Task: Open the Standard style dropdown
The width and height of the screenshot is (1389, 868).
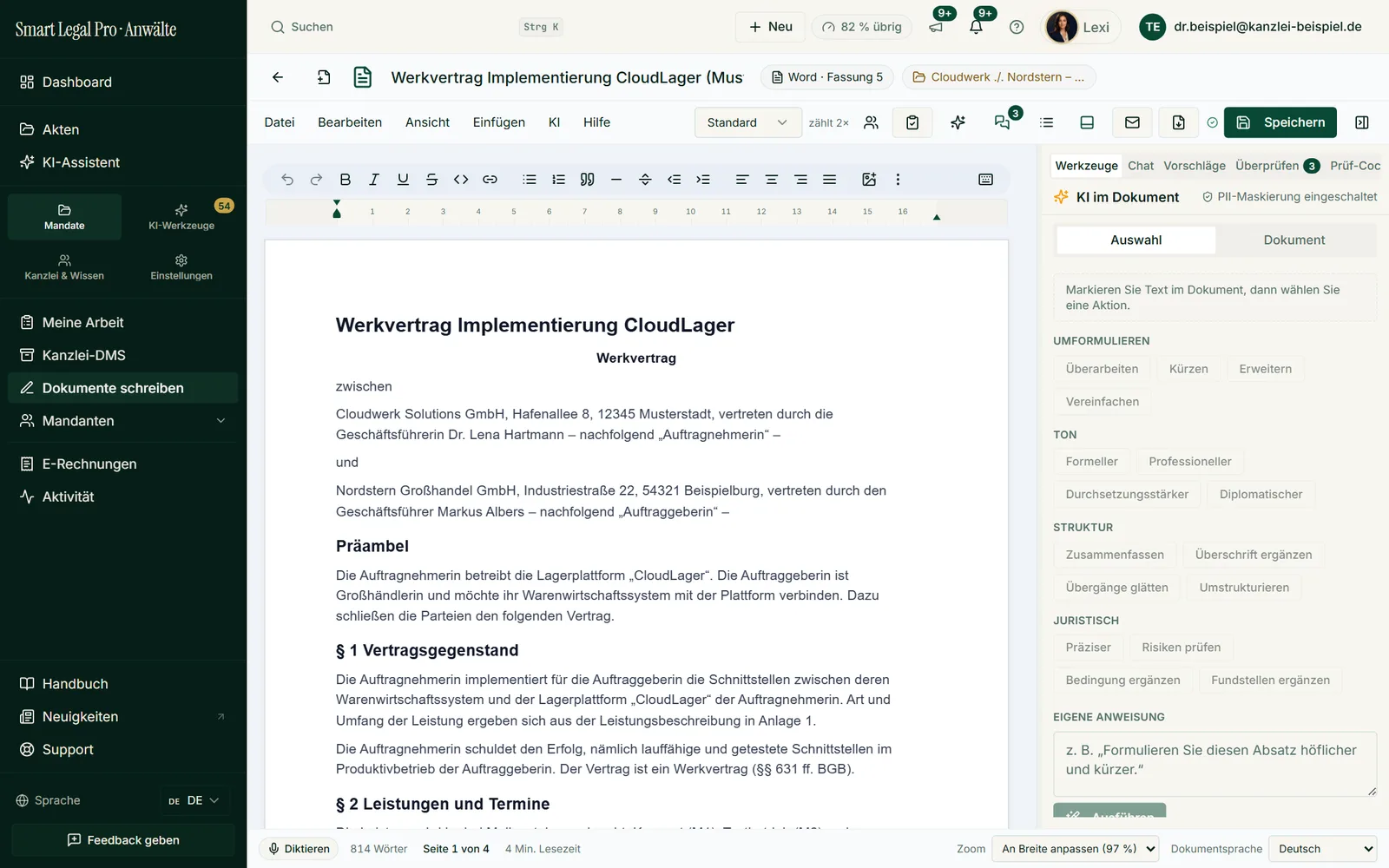Action: (747, 122)
